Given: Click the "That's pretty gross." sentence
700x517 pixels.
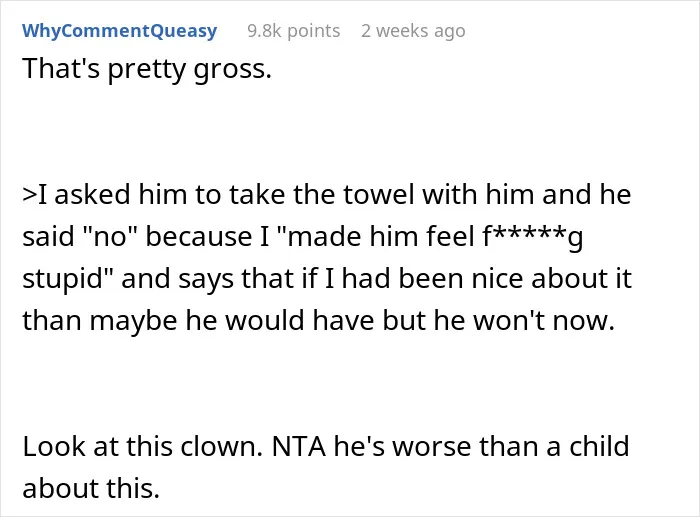Looking at the screenshot, I should coord(147,69).
